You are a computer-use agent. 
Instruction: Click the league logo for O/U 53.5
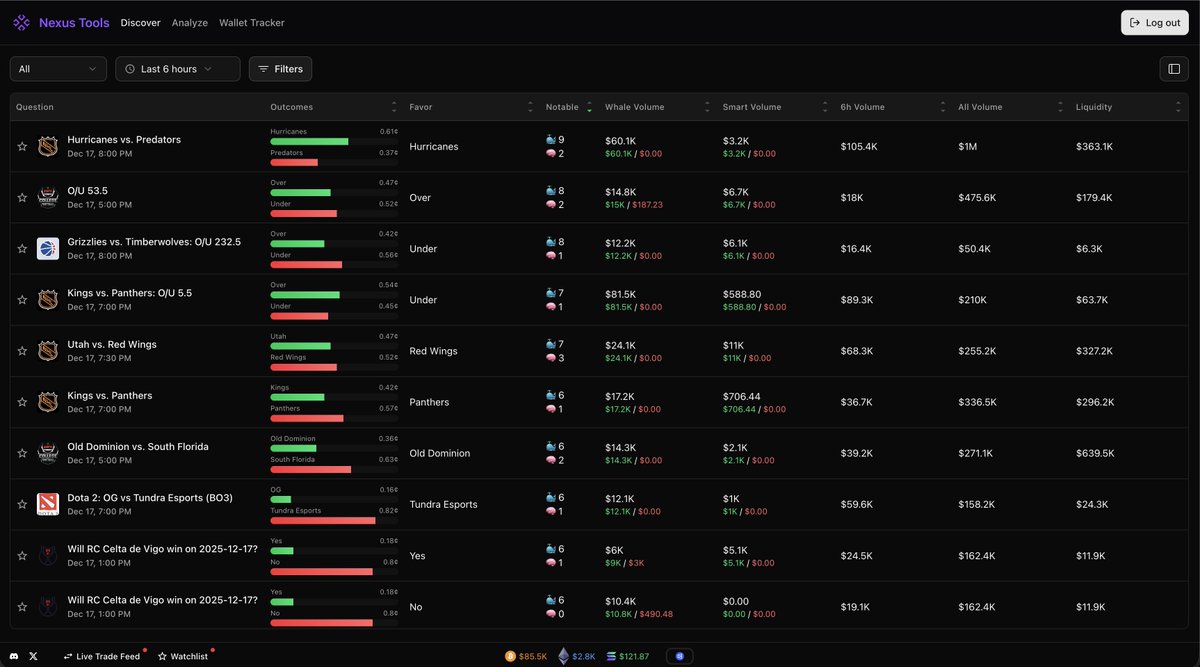coord(48,197)
